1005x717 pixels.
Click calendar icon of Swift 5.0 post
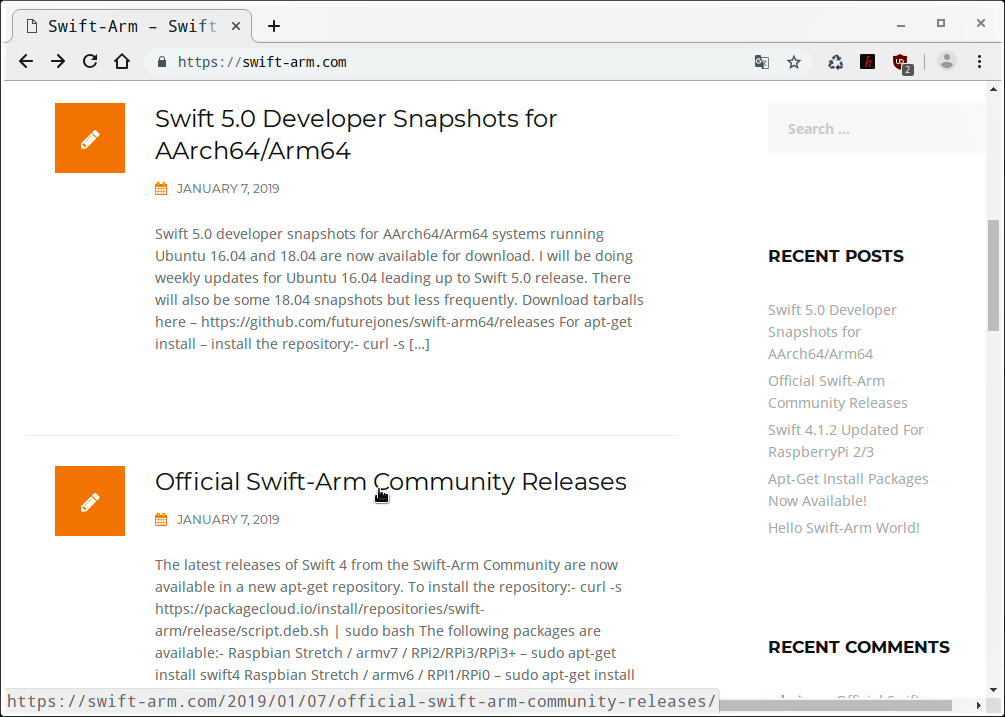click(161, 188)
